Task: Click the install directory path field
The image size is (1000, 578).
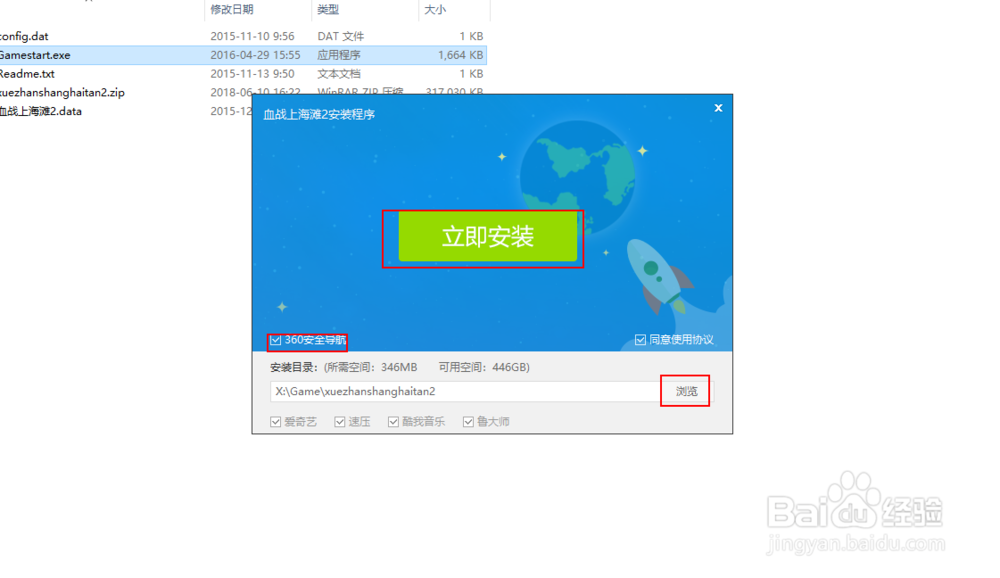Action: pyautogui.click(x=465, y=391)
